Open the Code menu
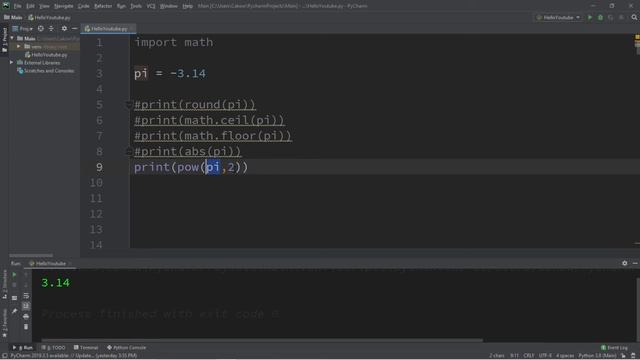This screenshot has width=640, height=360. pyautogui.click(x=83, y=6)
